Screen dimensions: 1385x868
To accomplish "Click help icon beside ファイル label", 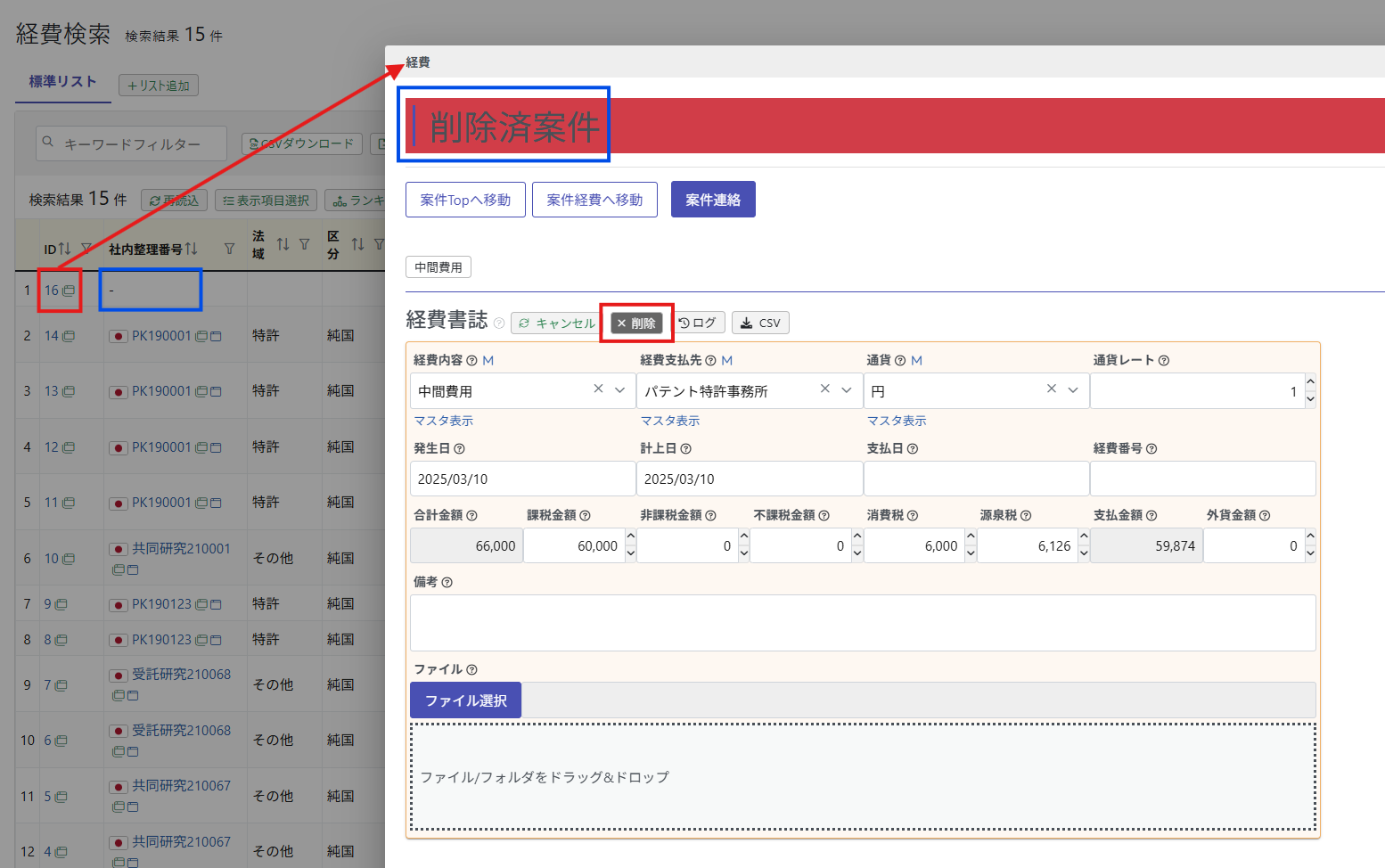I will point(472,670).
